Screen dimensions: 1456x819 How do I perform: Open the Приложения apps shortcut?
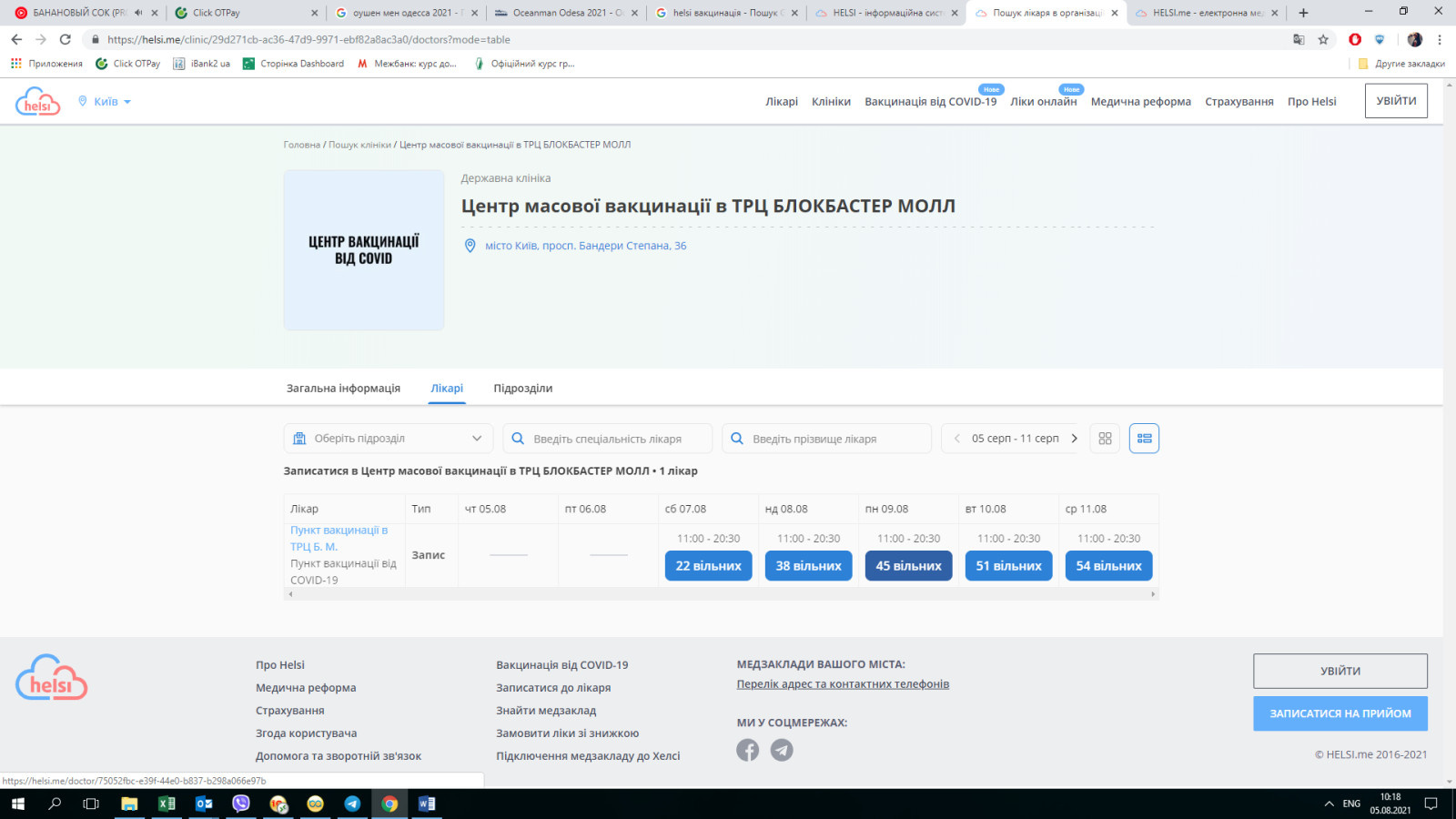coord(46,64)
